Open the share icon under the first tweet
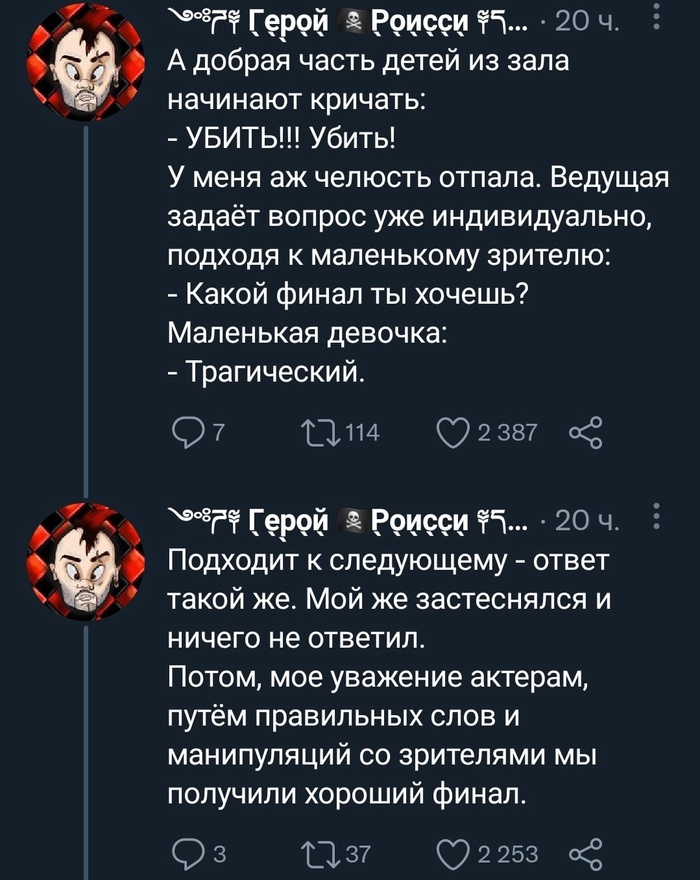700x880 pixels. click(x=585, y=430)
